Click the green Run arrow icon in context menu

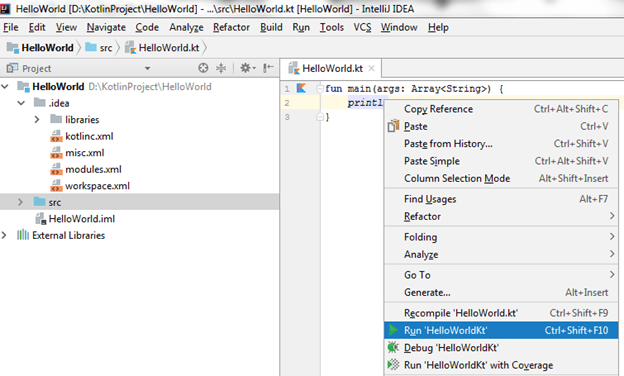tap(393, 330)
